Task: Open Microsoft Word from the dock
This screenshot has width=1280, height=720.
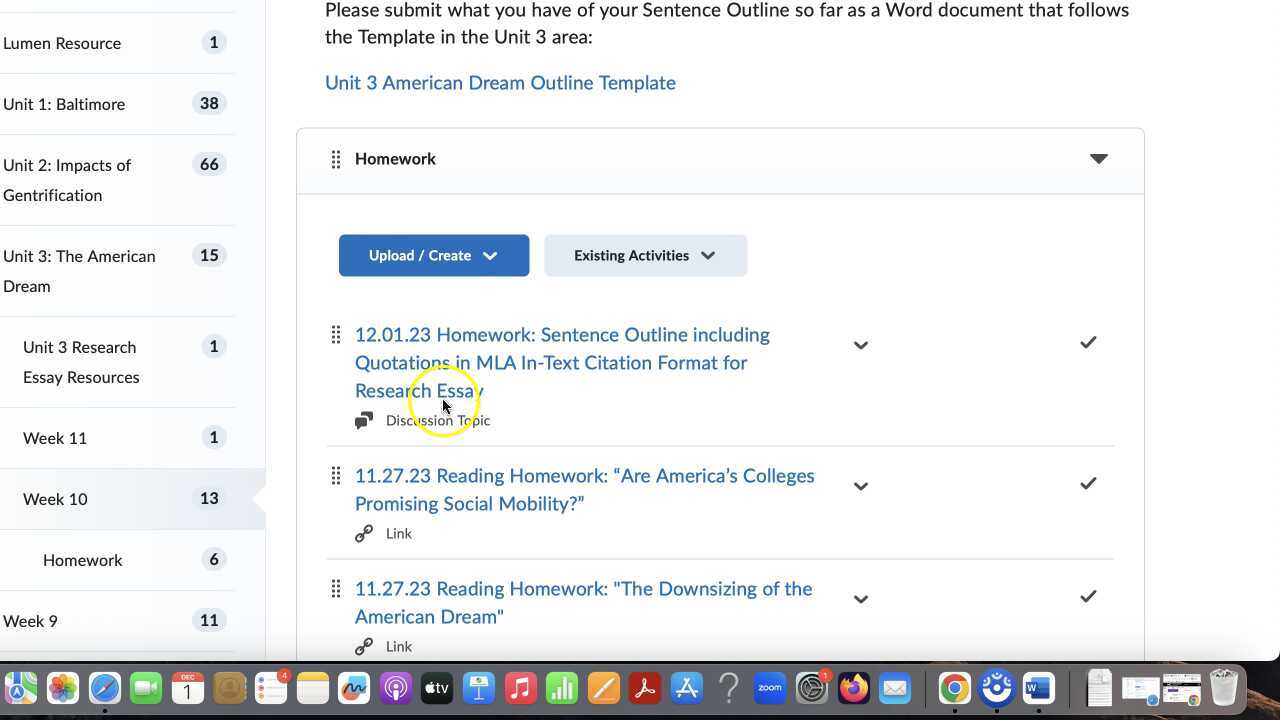Action: [x=1037, y=688]
